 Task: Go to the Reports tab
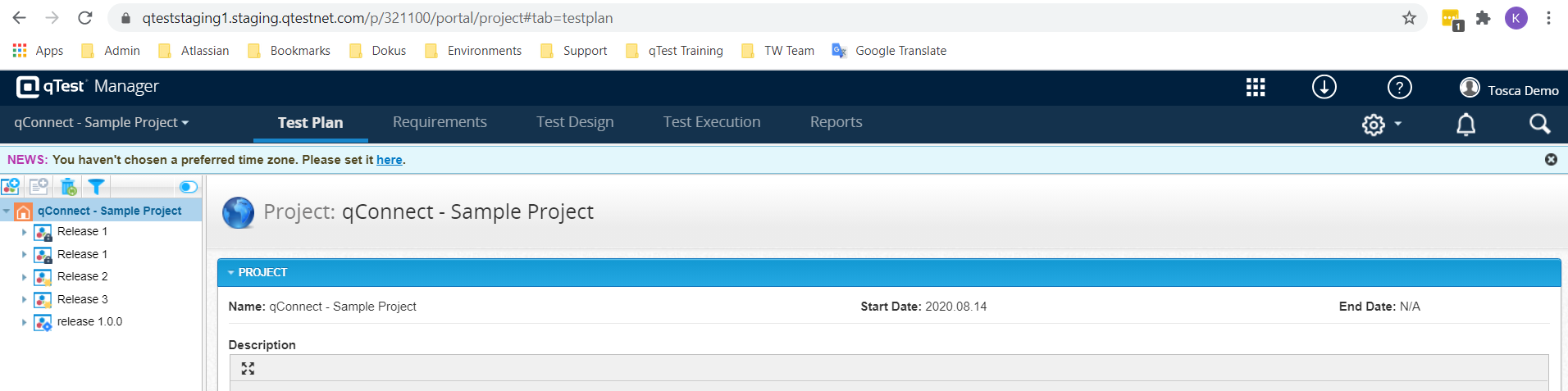(836, 122)
